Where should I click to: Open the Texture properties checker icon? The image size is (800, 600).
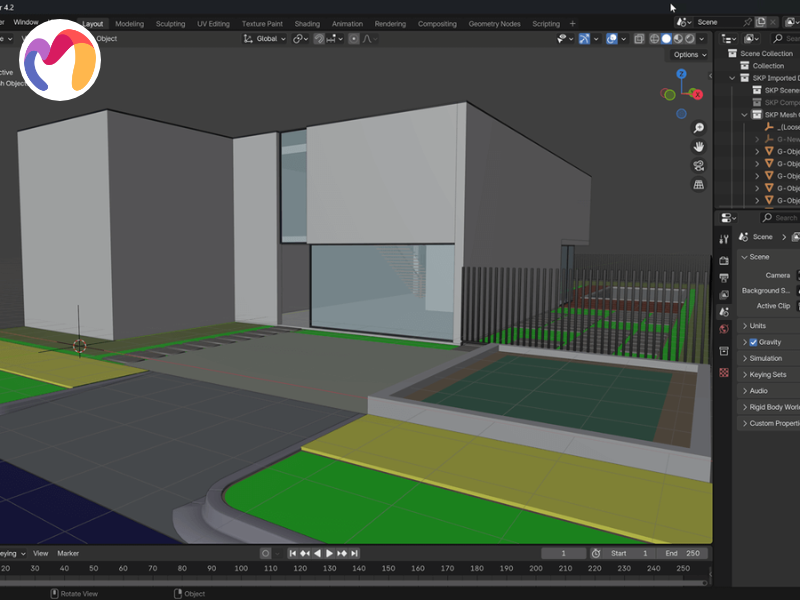pyautogui.click(x=724, y=372)
